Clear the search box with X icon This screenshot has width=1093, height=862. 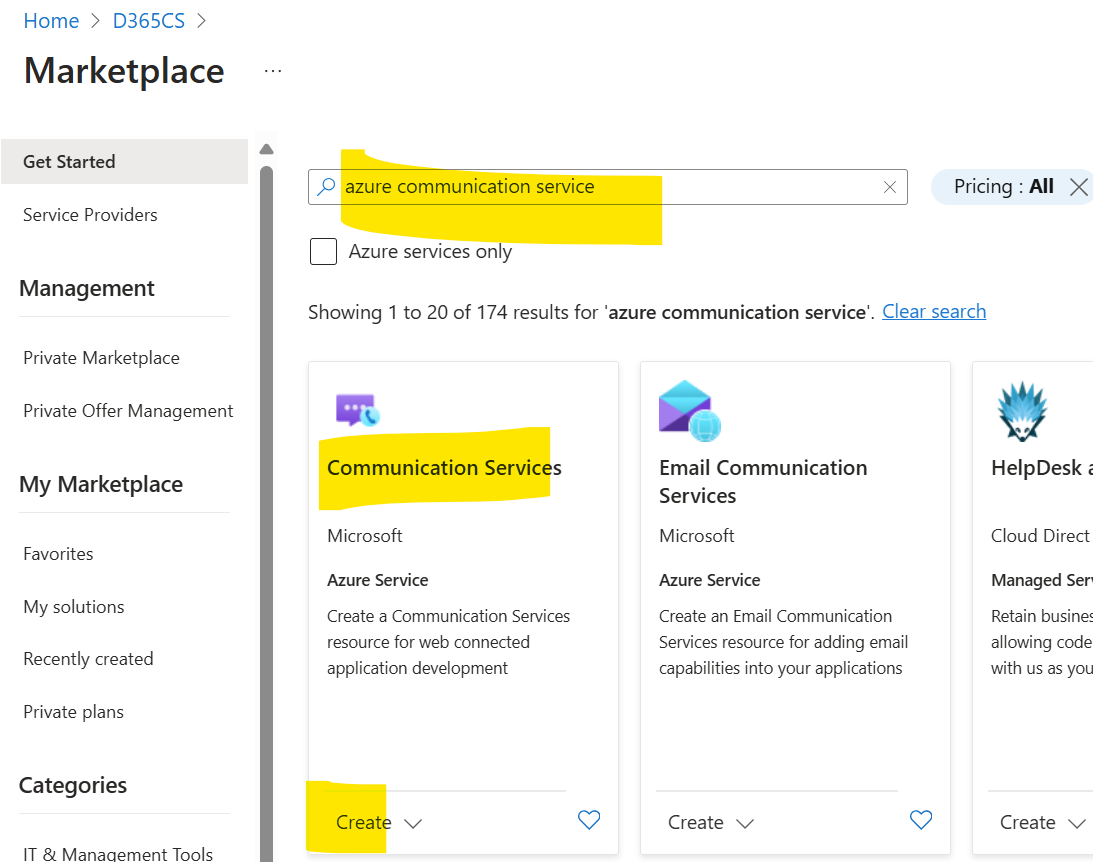pos(889,187)
